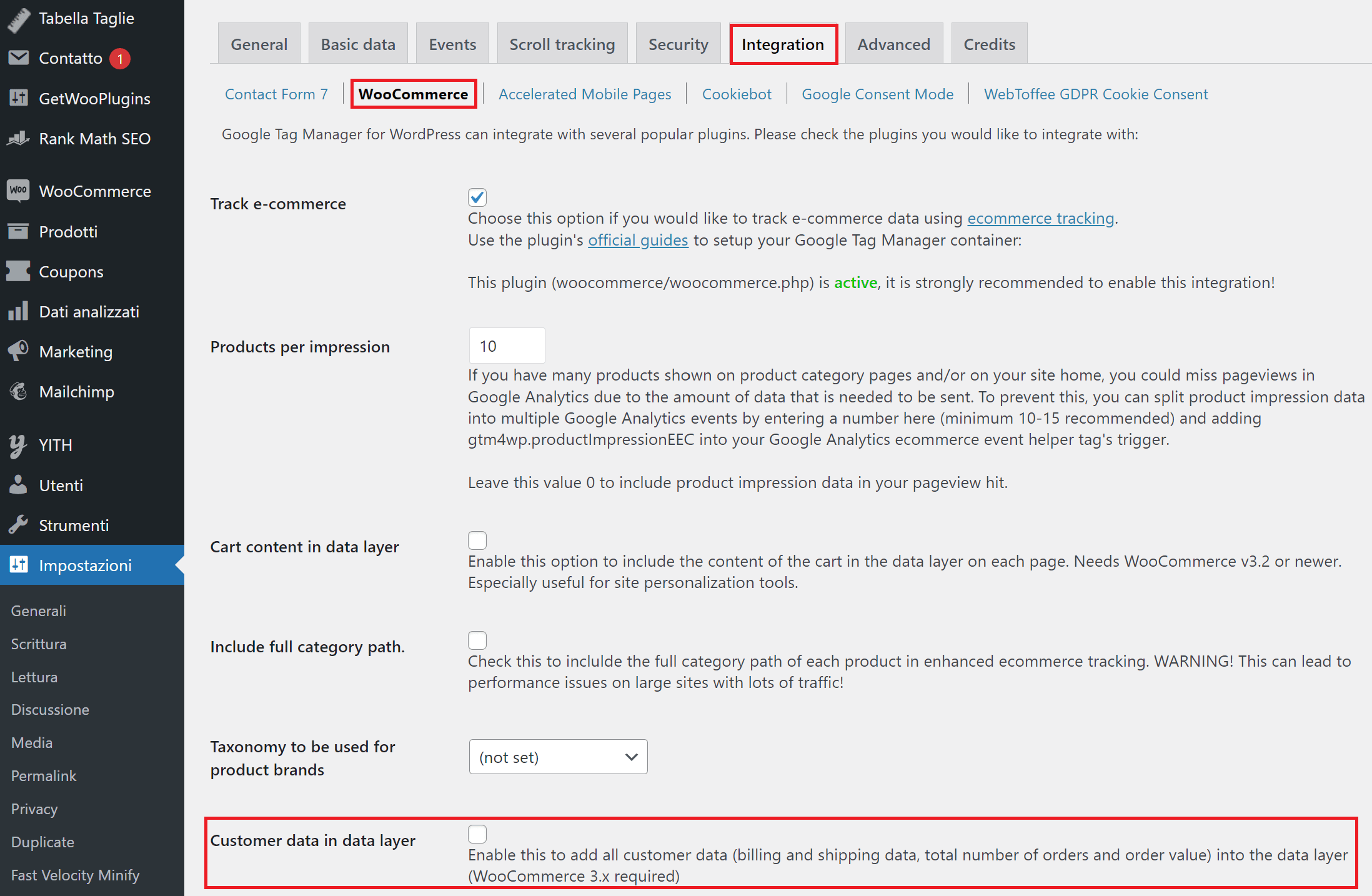The image size is (1372, 896).
Task: Open the Strumenti menu item
Action: pos(92,525)
